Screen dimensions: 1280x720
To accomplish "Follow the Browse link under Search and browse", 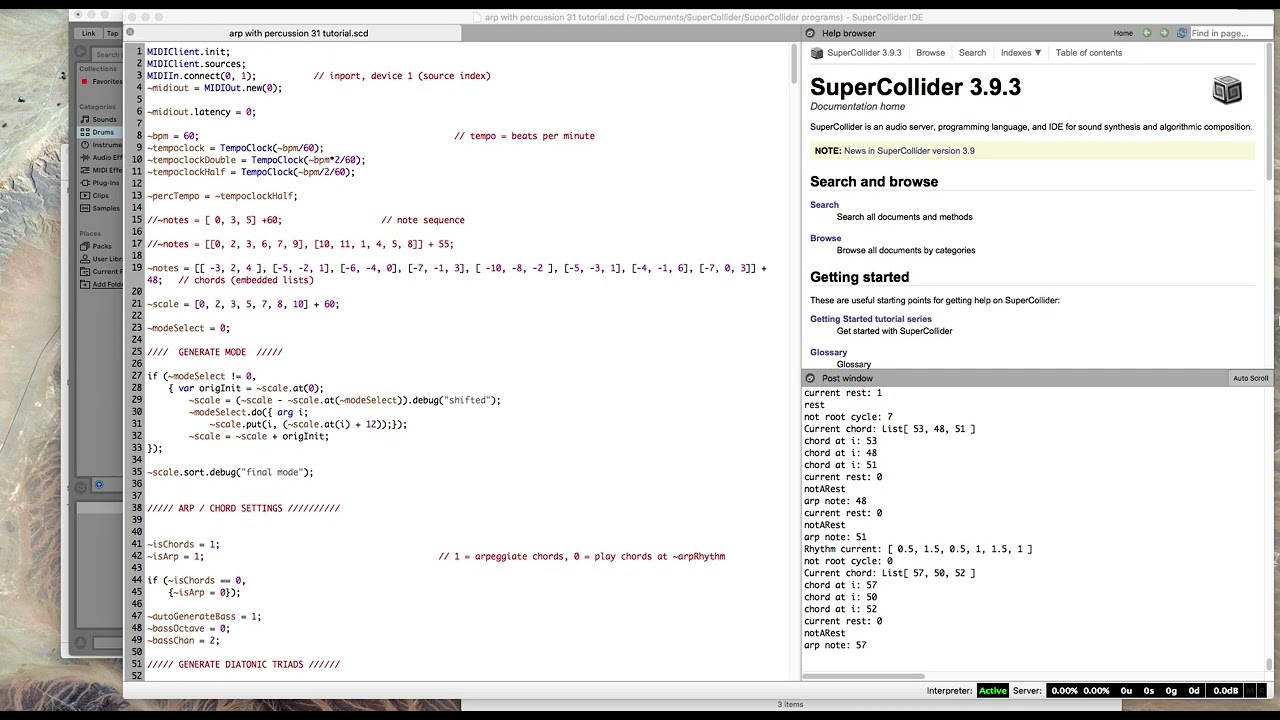I will (825, 238).
